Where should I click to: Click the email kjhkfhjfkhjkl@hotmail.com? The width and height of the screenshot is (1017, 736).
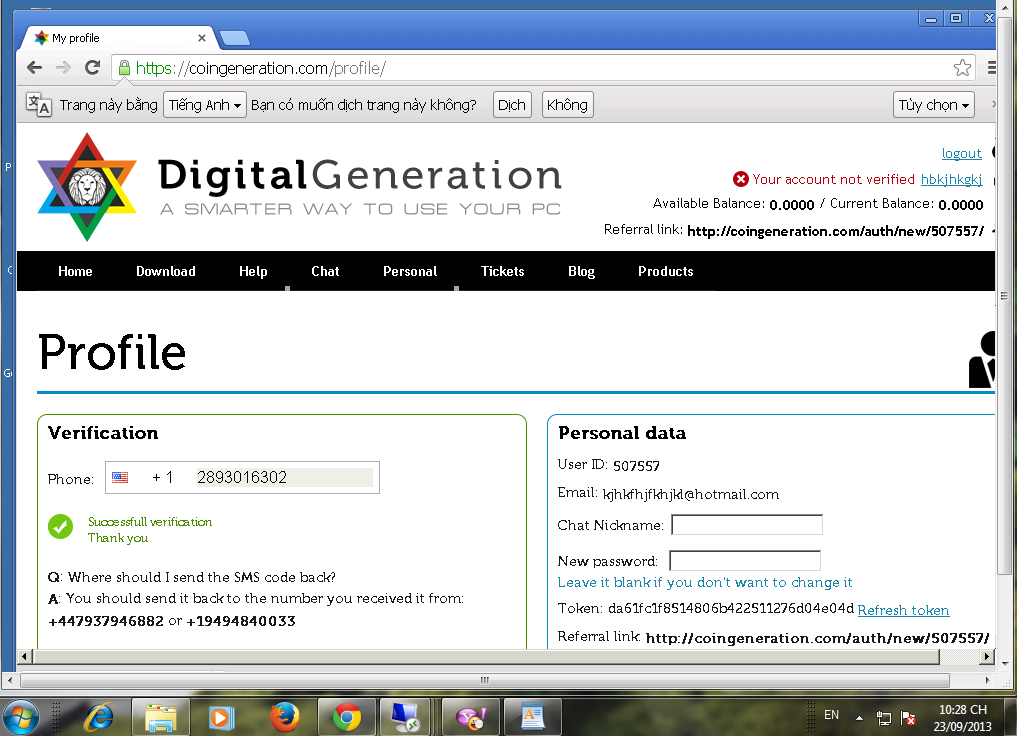(x=691, y=494)
